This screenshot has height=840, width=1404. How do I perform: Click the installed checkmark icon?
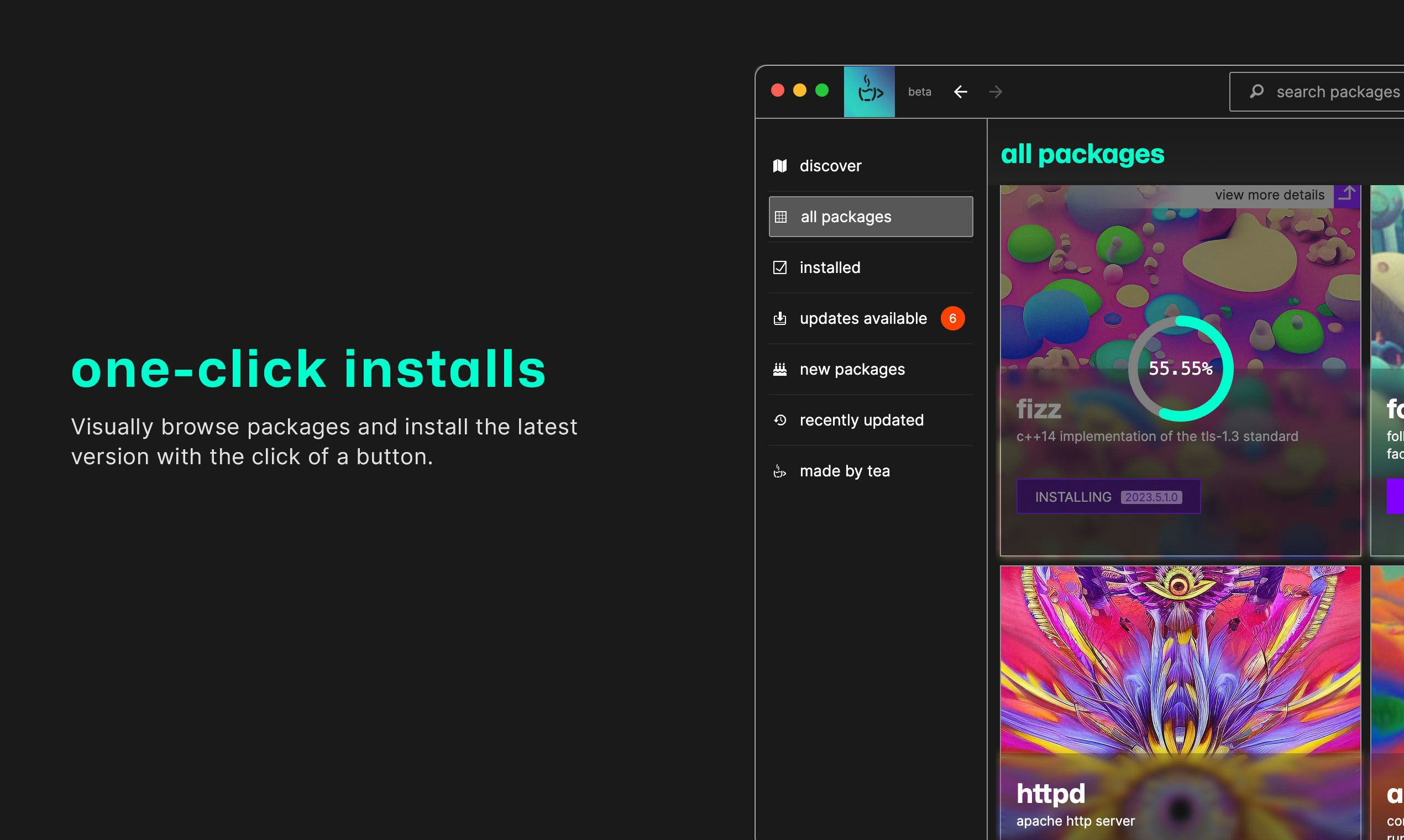click(x=780, y=267)
